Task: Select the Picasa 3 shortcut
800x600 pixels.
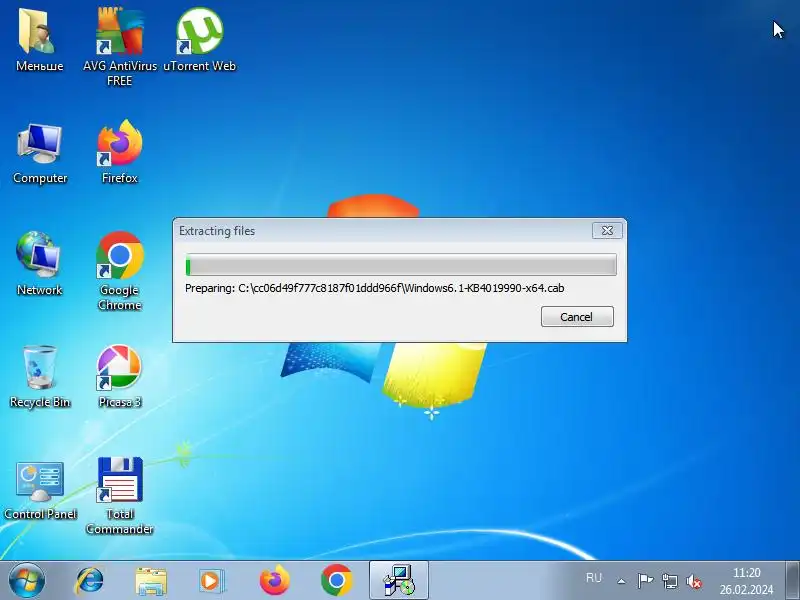Action: (119, 377)
